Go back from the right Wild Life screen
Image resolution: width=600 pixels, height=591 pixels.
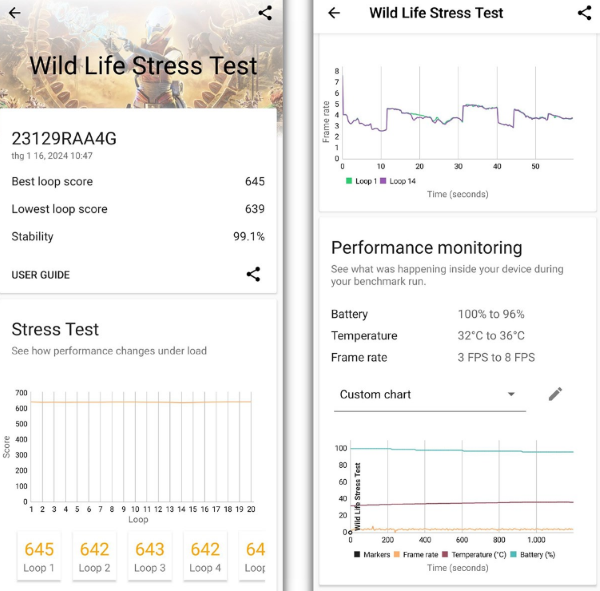[x=334, y=13]
